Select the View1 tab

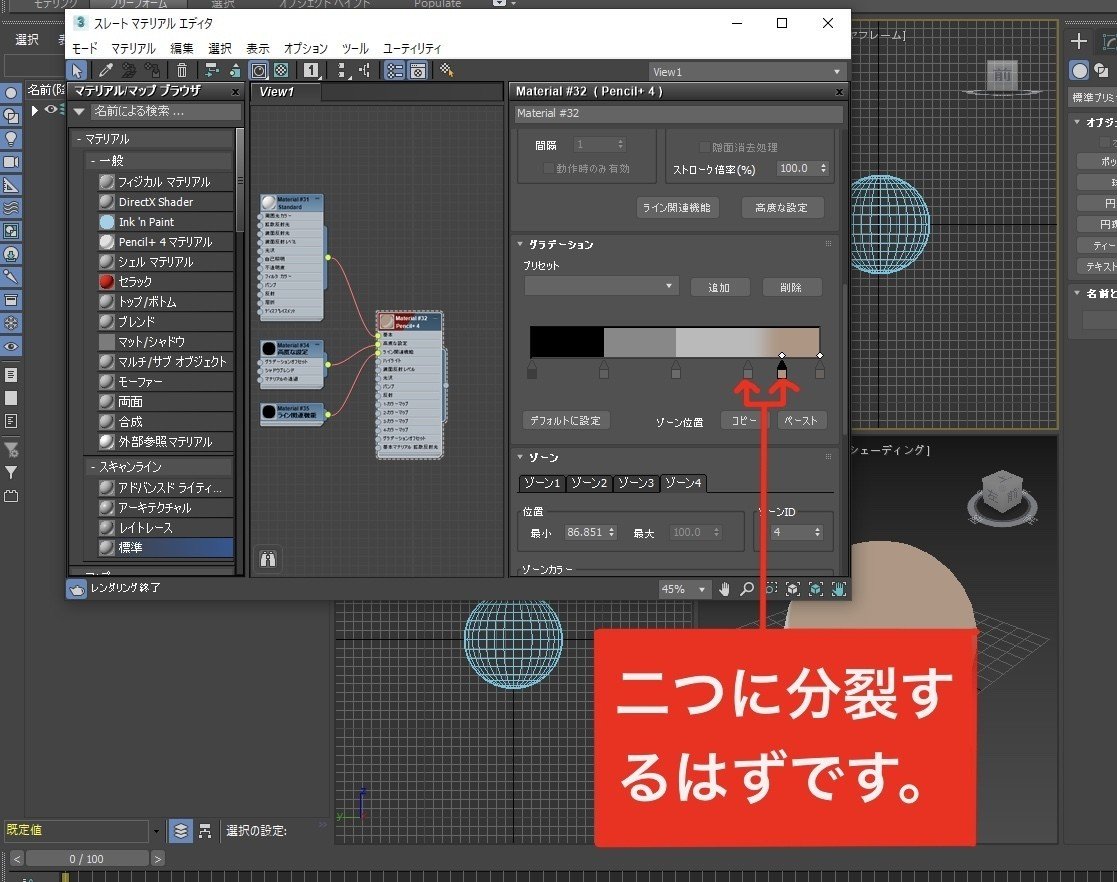(285, 92)
